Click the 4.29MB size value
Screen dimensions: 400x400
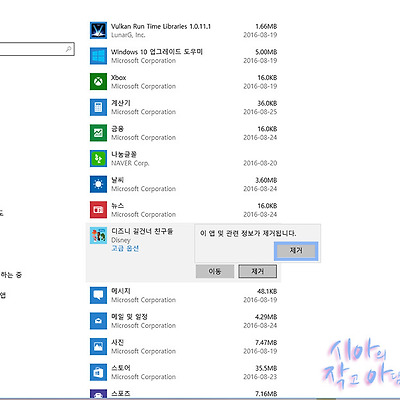266,317
